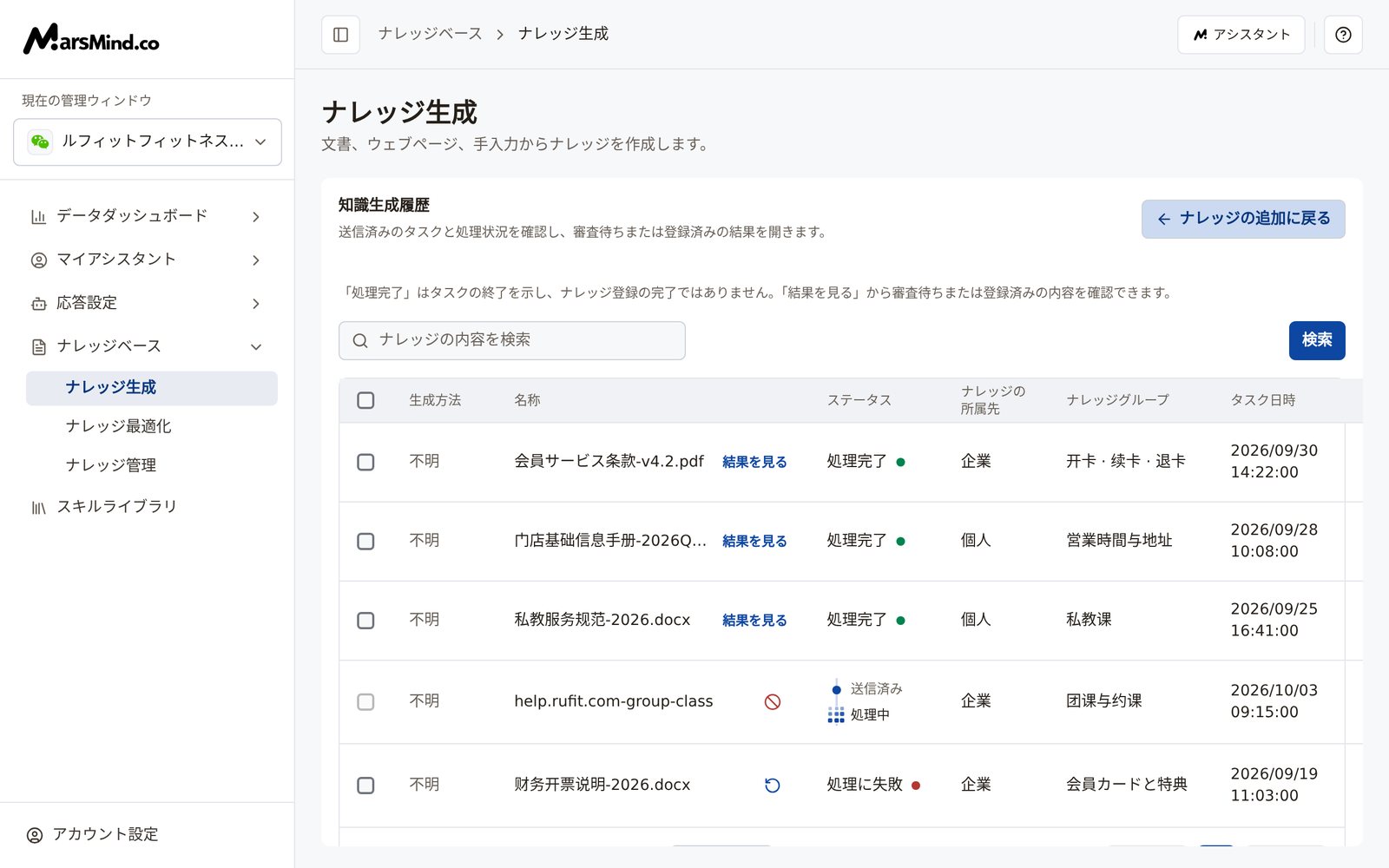This screenshot has width=1389, height=868.
Task: Open スキルライブラリ menu item
Action: pos(148,507)
